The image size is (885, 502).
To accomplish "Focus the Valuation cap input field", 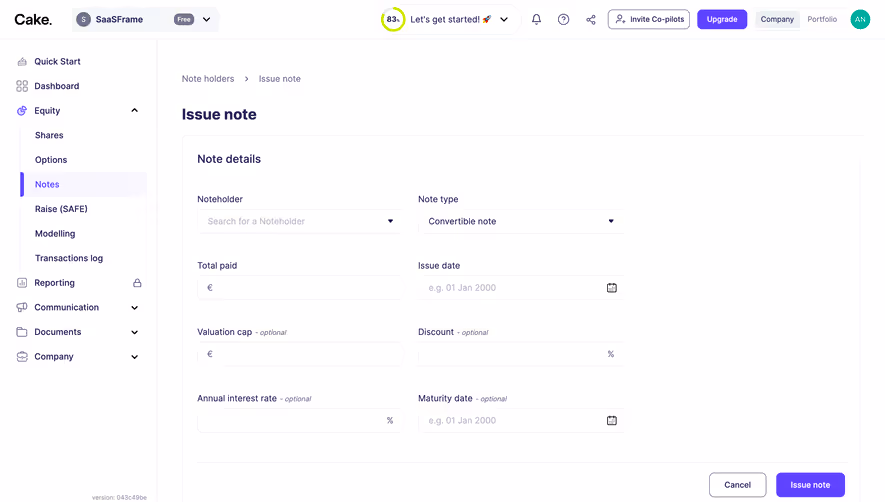I will [299, 355].
